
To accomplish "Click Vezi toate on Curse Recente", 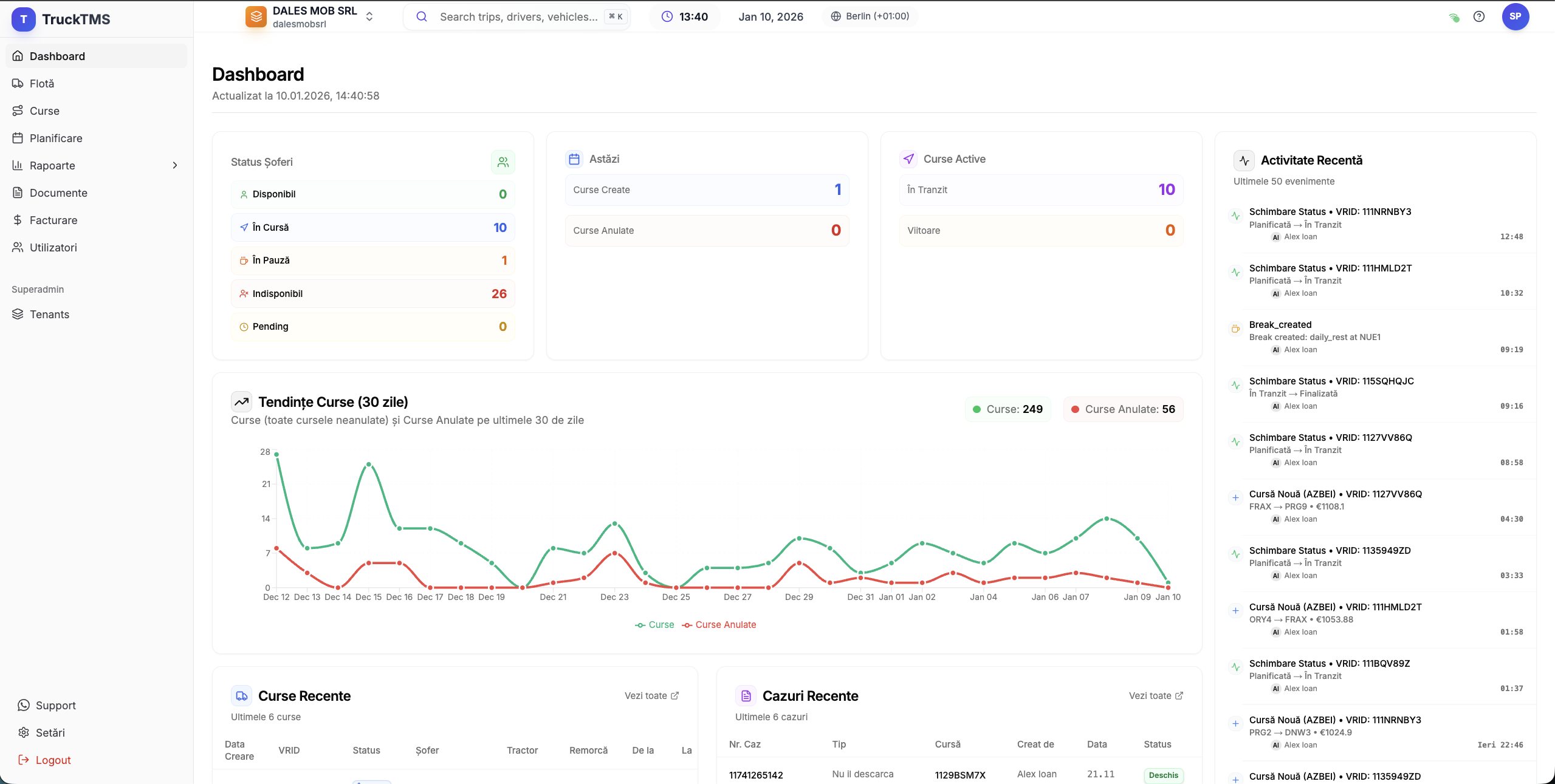I will pos(651,696).
